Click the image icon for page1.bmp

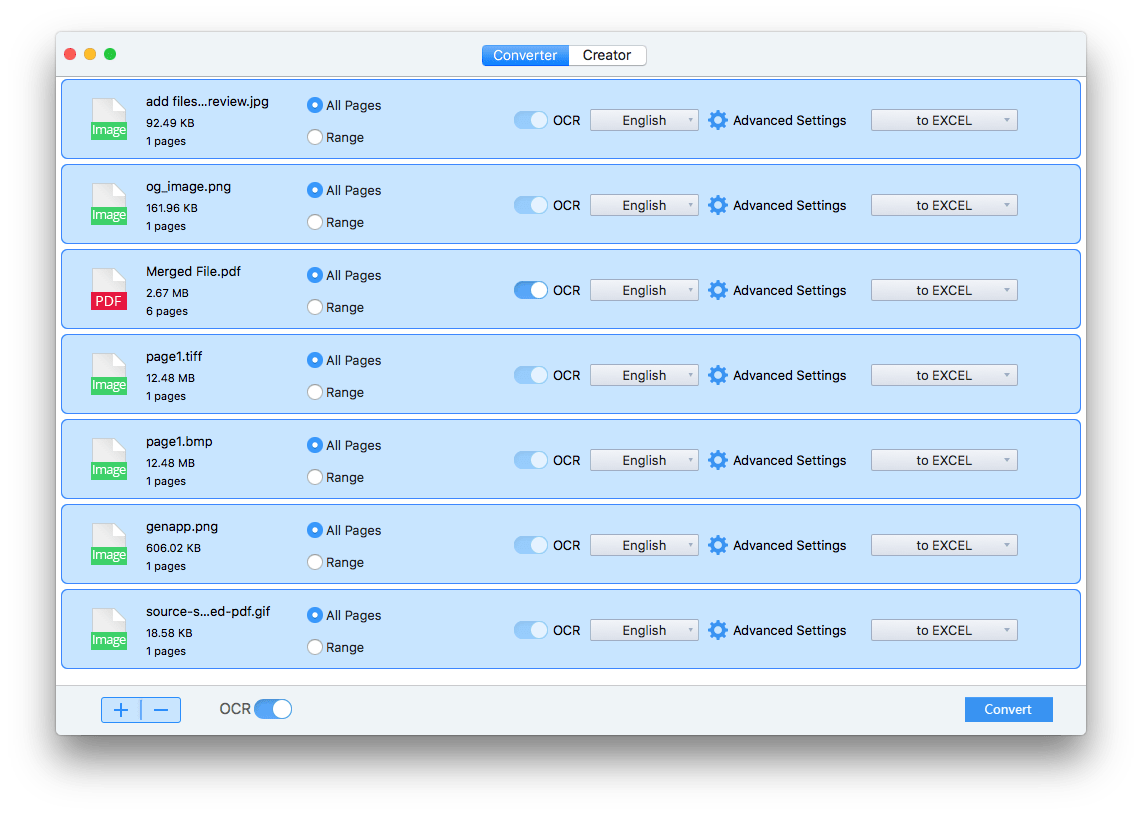click(x=109, y=459)
